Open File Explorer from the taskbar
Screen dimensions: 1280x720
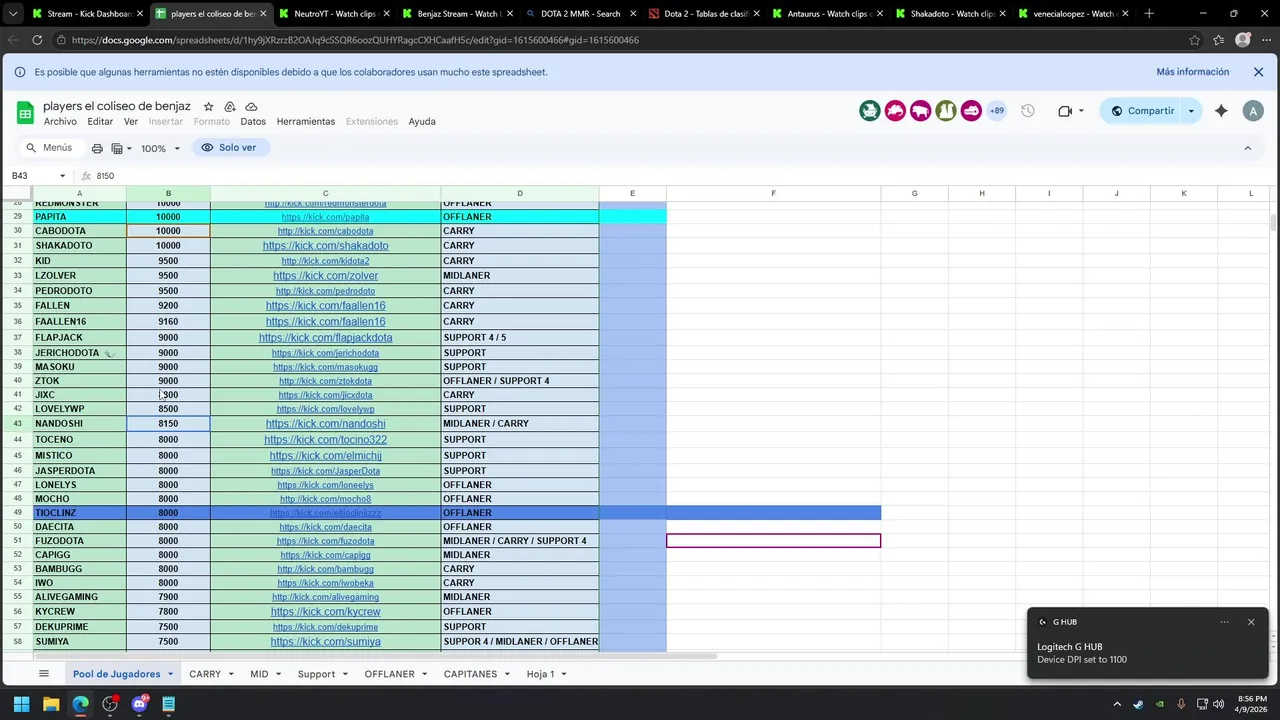(51, 704)
